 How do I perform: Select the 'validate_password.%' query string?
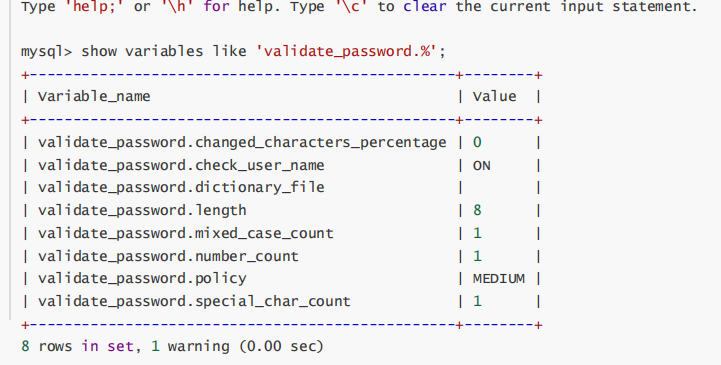tap(345, 51)
